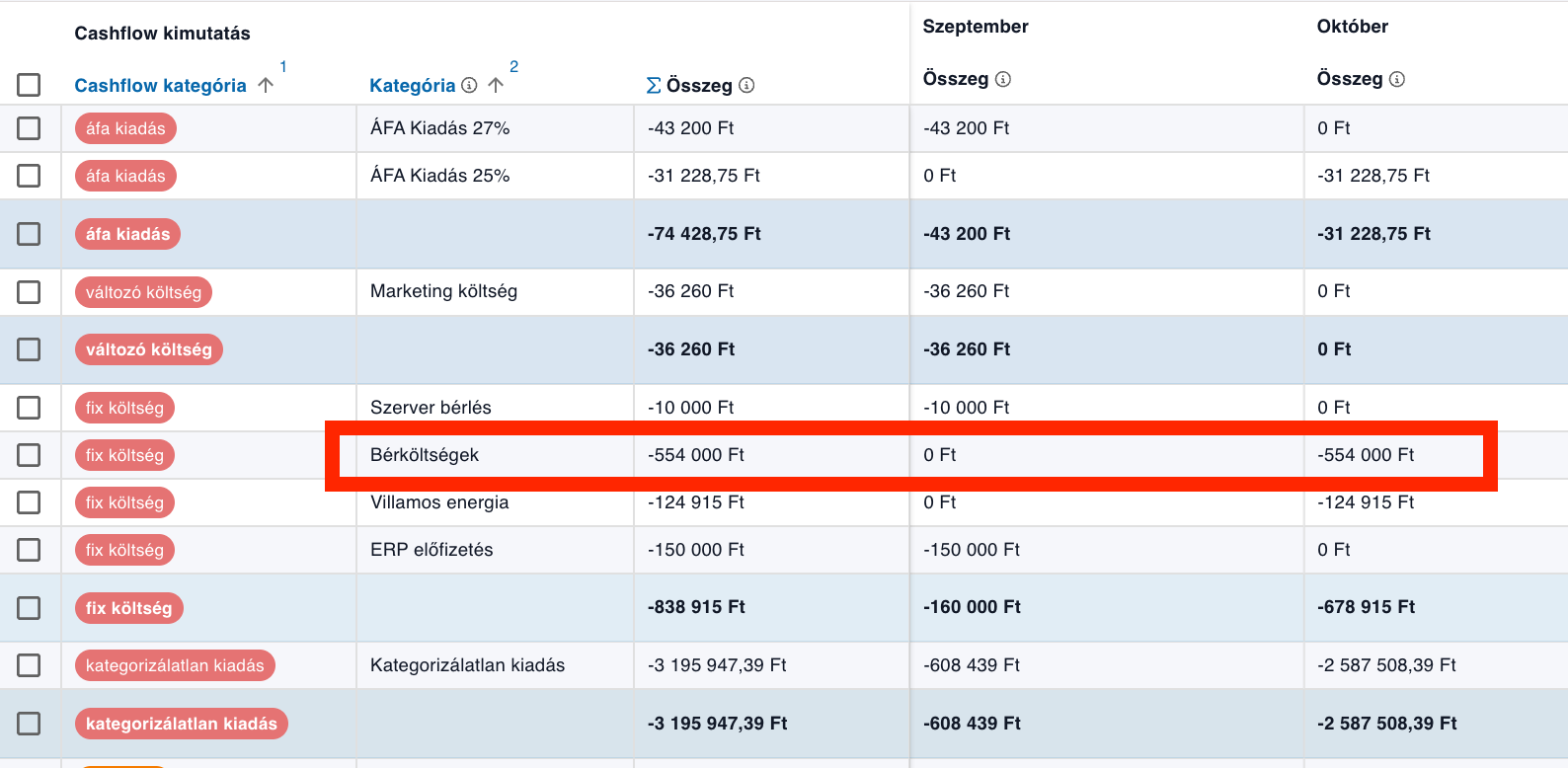This screenshot has width=1568, height=768.
Task: Click the fix költség tag in the ERP előfizetés row
Action: pos(124,550)
